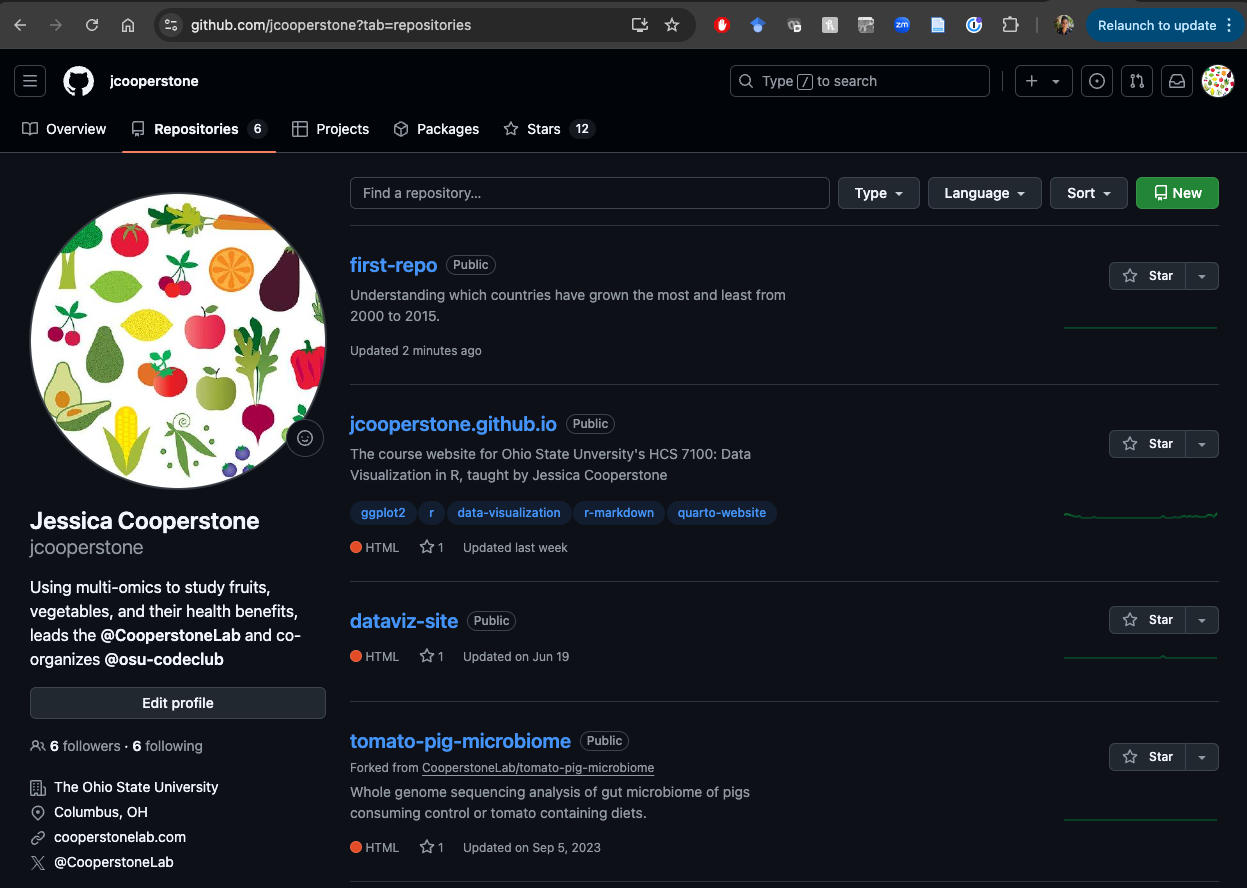This screenshot has height=888, width=1247.
Task: Select the ggplot2 topic tag
Action: (x=383, y=513)
